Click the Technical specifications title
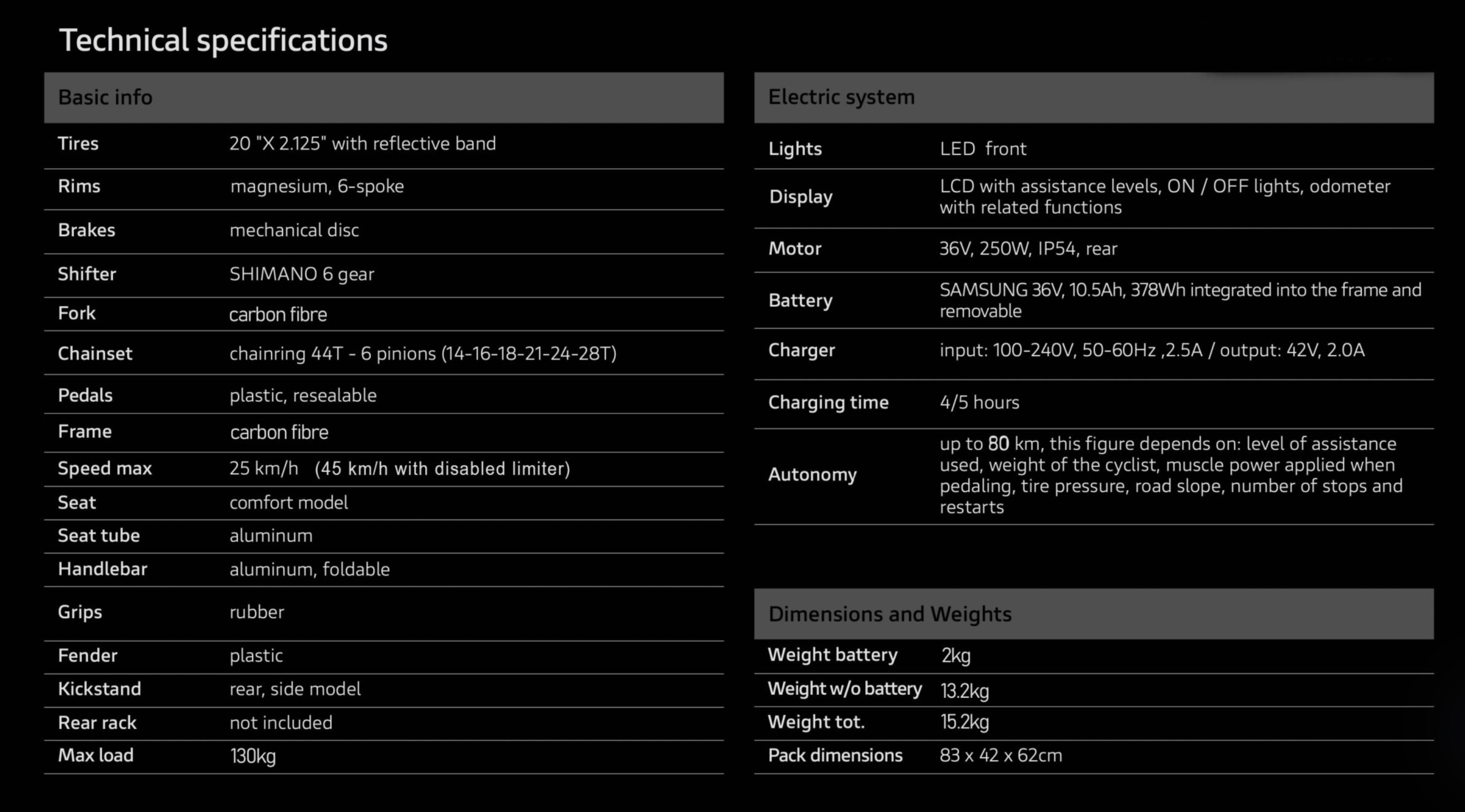This screenshot has height=812, width=1465. pyautogui.click(x=223, y=41)
